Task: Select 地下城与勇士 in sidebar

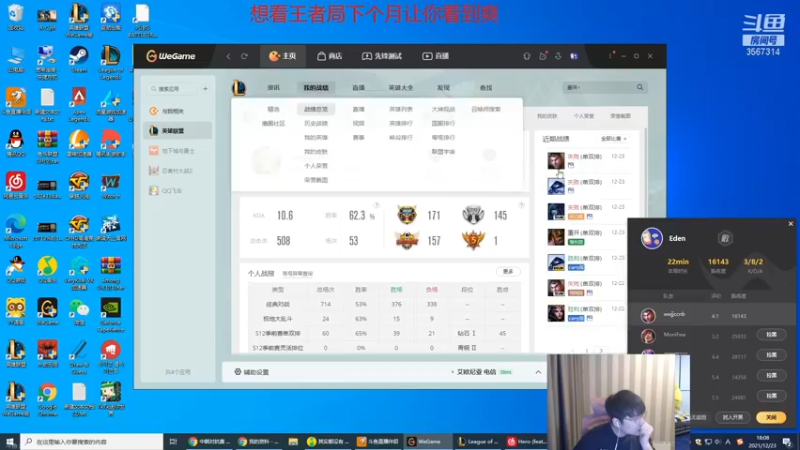Action: pos(177,151)
